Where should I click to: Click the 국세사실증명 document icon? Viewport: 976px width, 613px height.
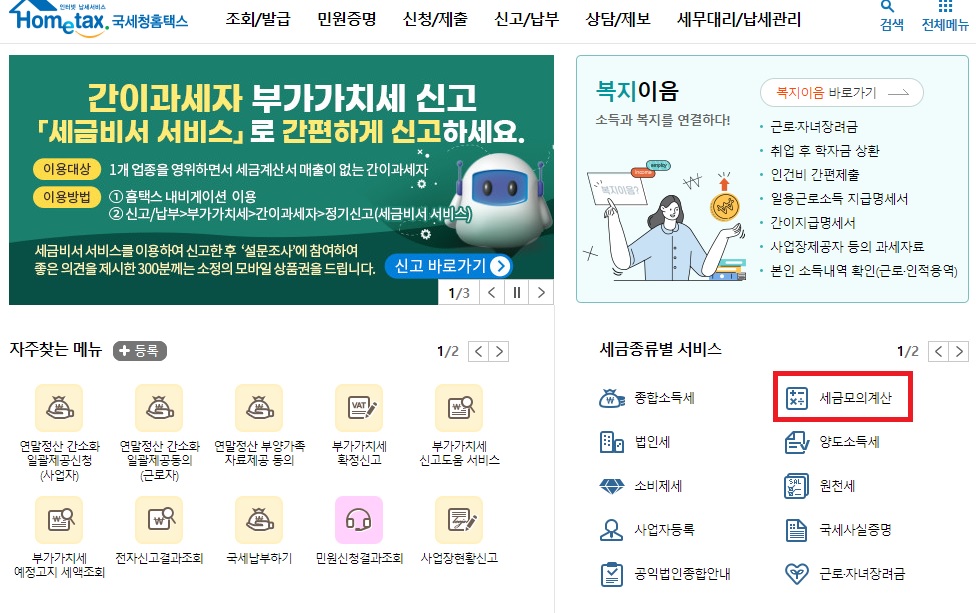point(797,530)
